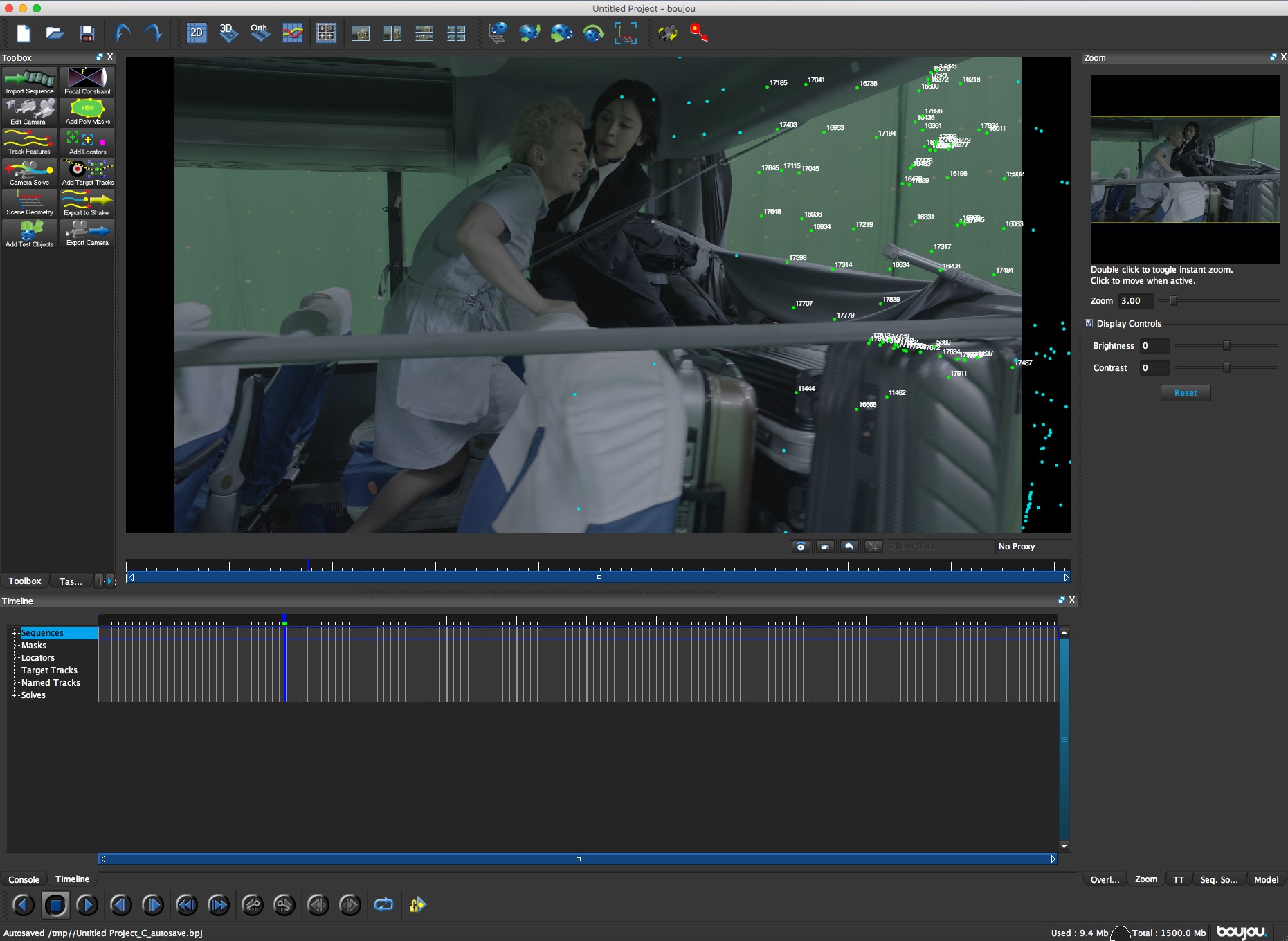Jump to the first frame
The height and width of the screenshot is (941, 1288).
pos(187,904)
